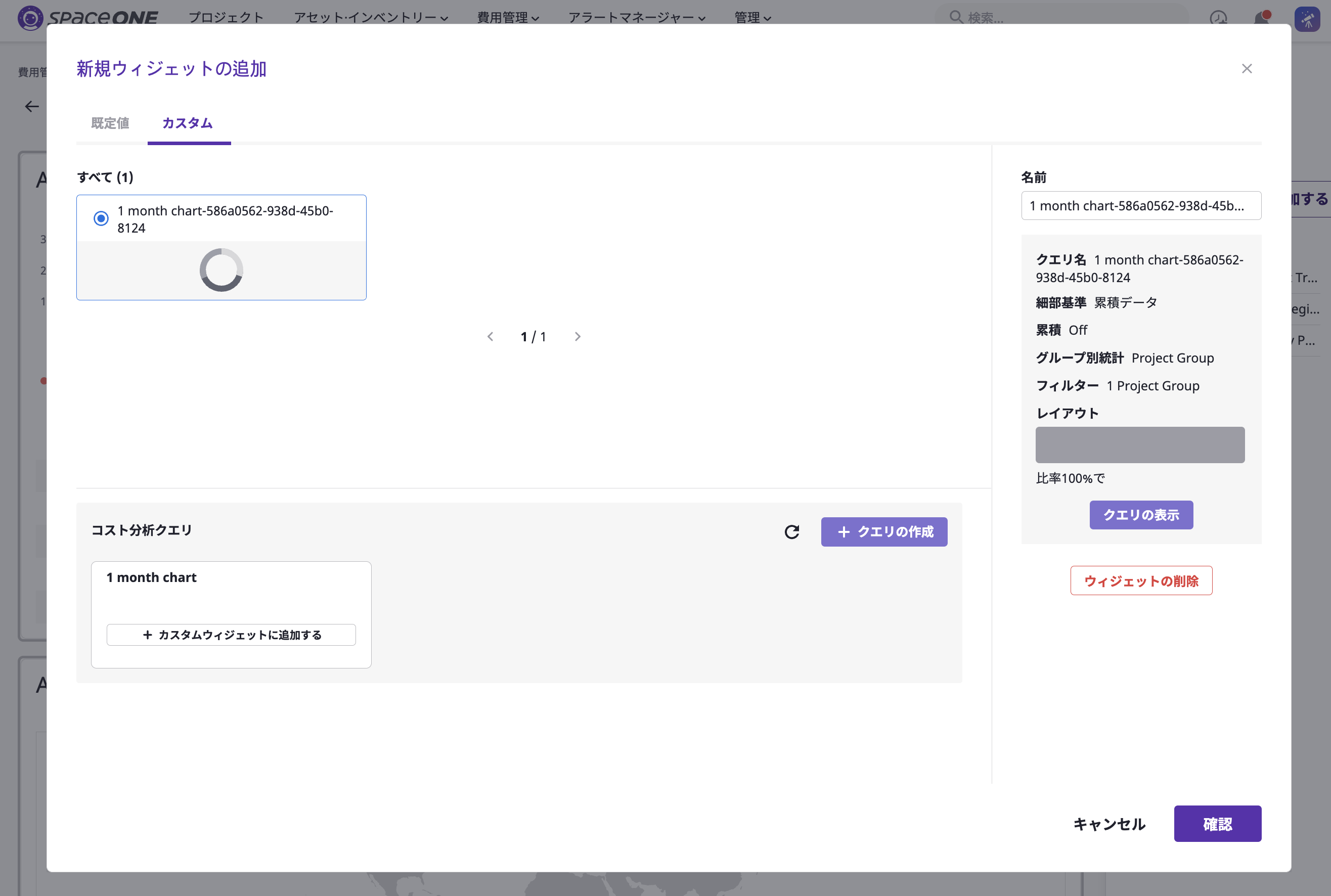Open the recent history clock icon
The width and height of the screenshot is (1331, 896).
click(1218, 18)
